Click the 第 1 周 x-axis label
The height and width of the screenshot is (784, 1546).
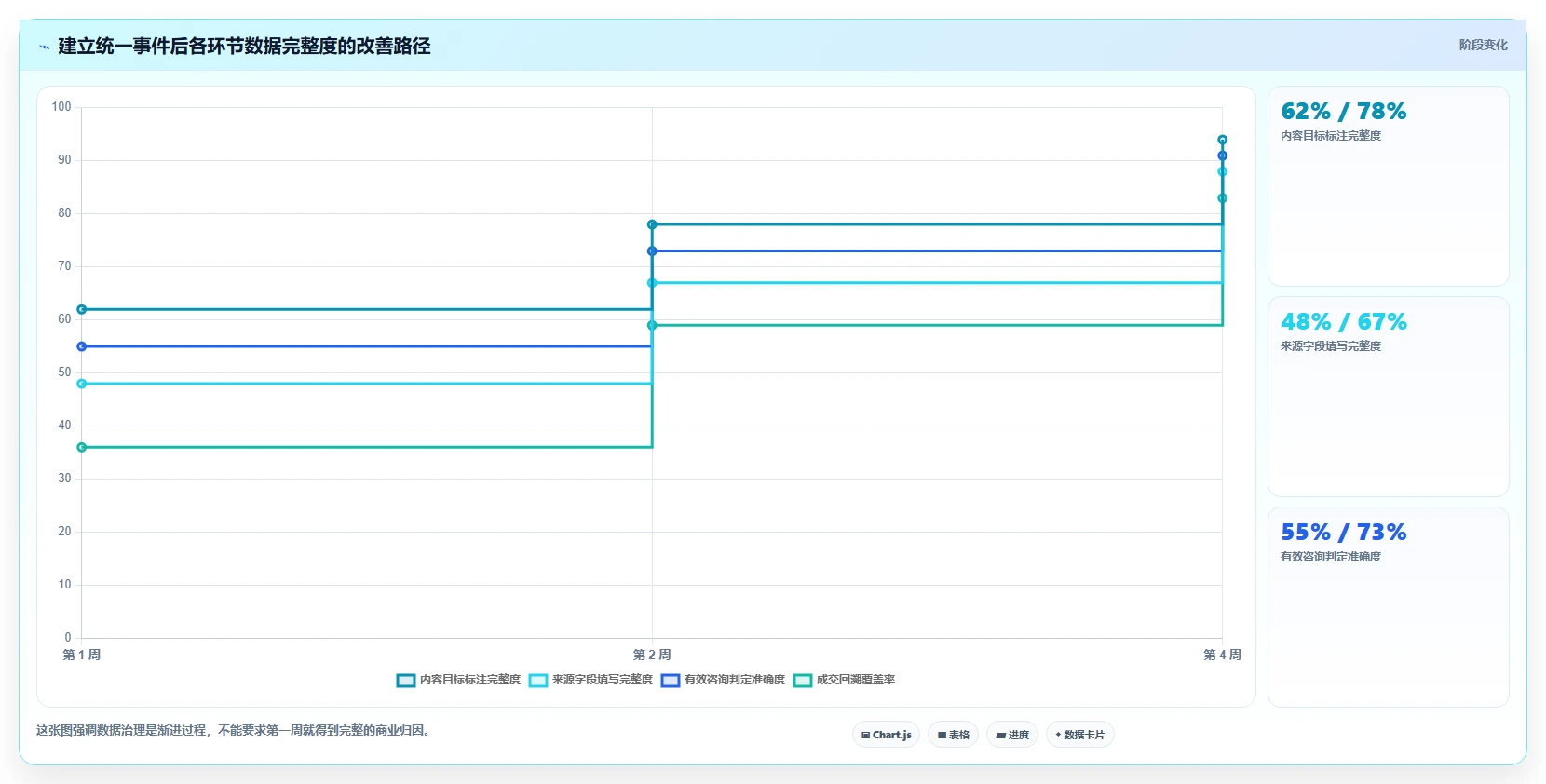(82, 655)
